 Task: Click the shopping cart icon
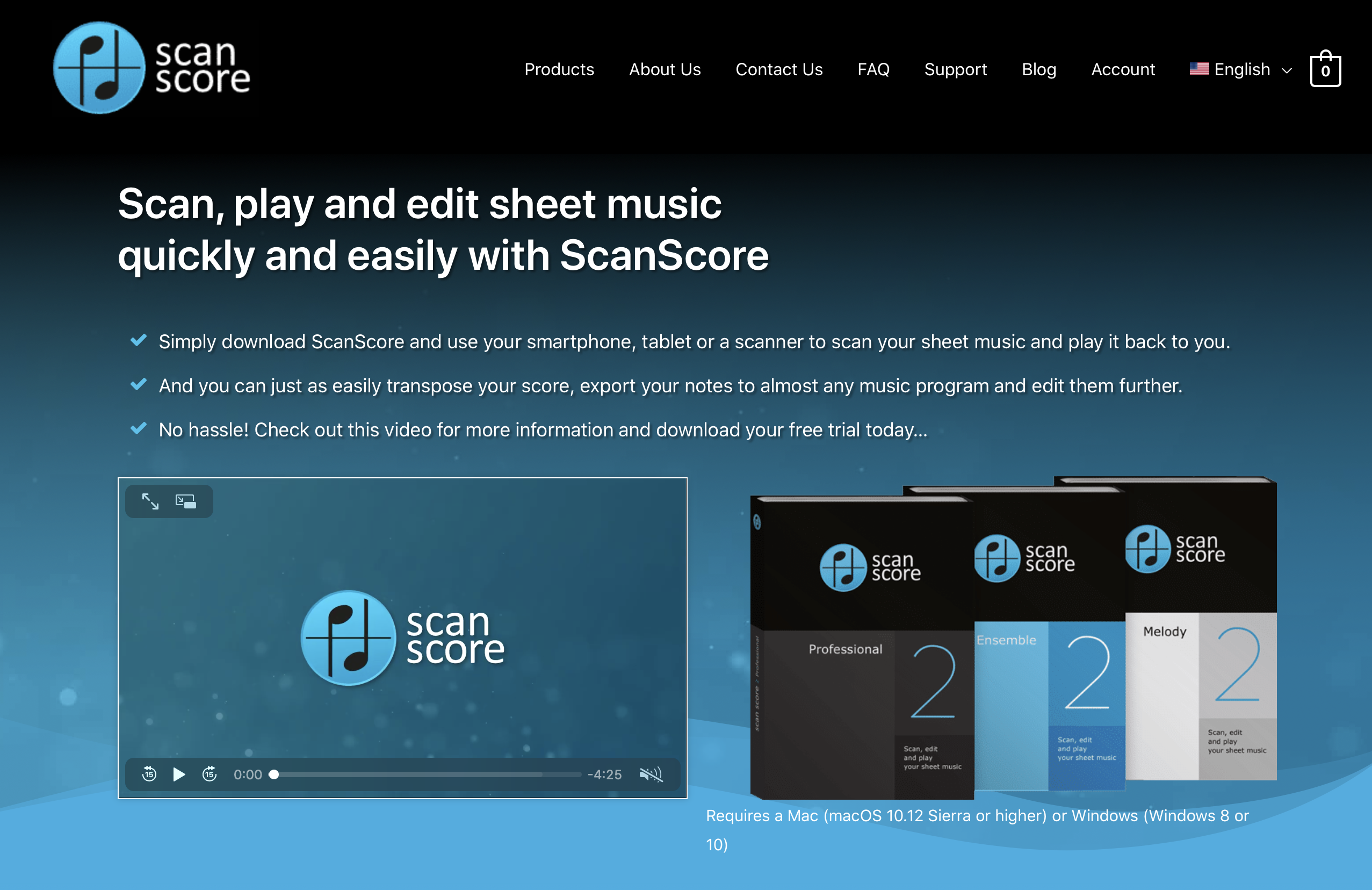(x=1326, y=69)
